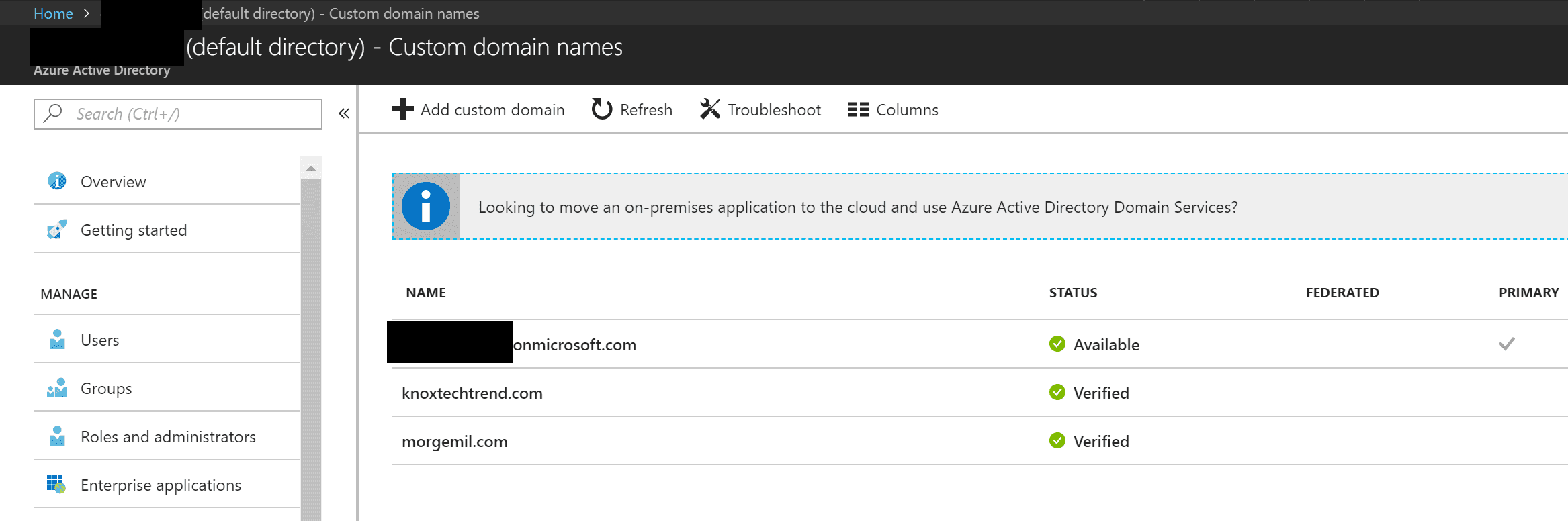Screen dimensions: 1568x521
Task: Collapse the sidebar with double chevron
Action: pos(344,113)
